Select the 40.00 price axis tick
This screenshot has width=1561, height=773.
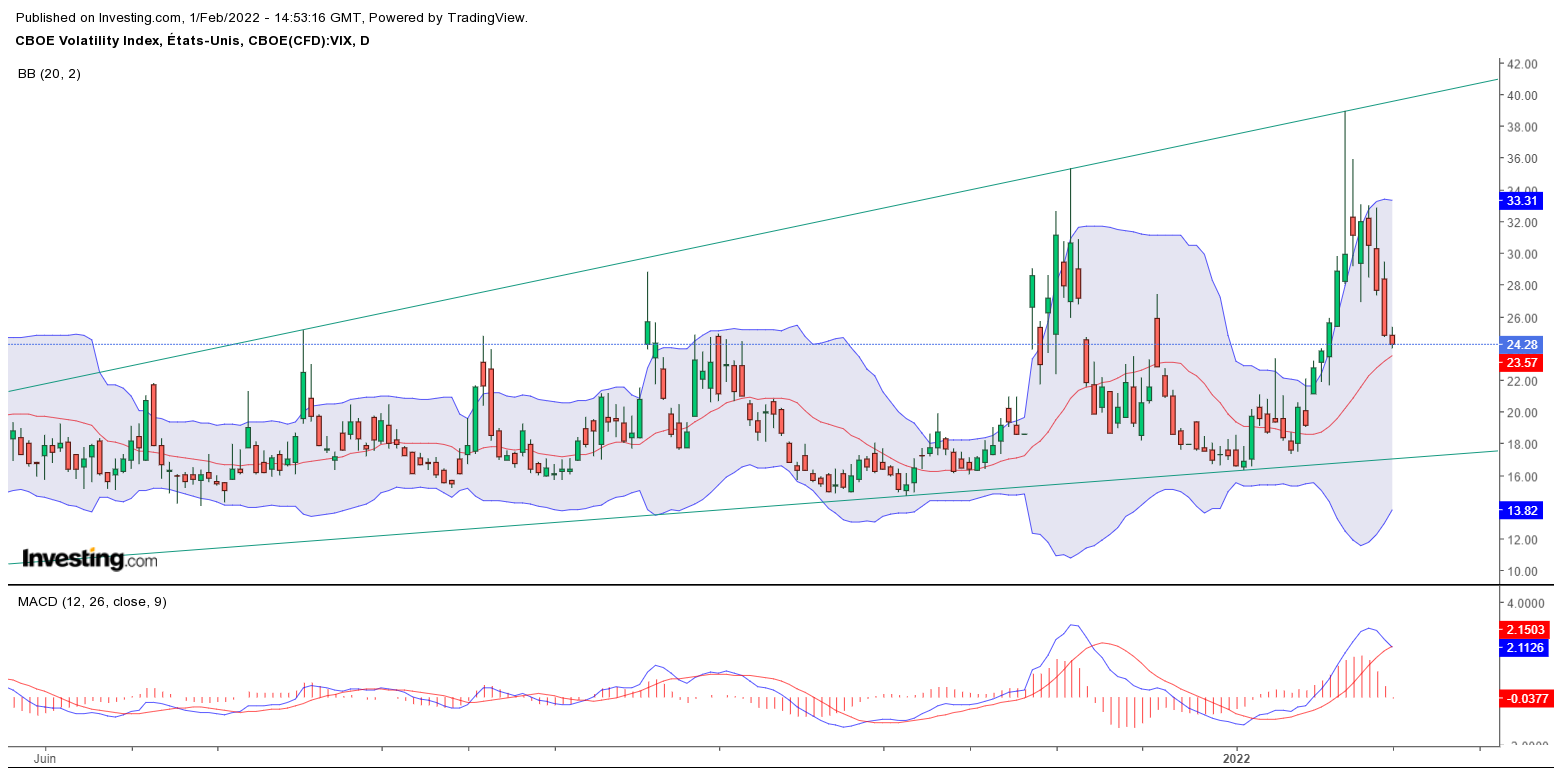1521,96
